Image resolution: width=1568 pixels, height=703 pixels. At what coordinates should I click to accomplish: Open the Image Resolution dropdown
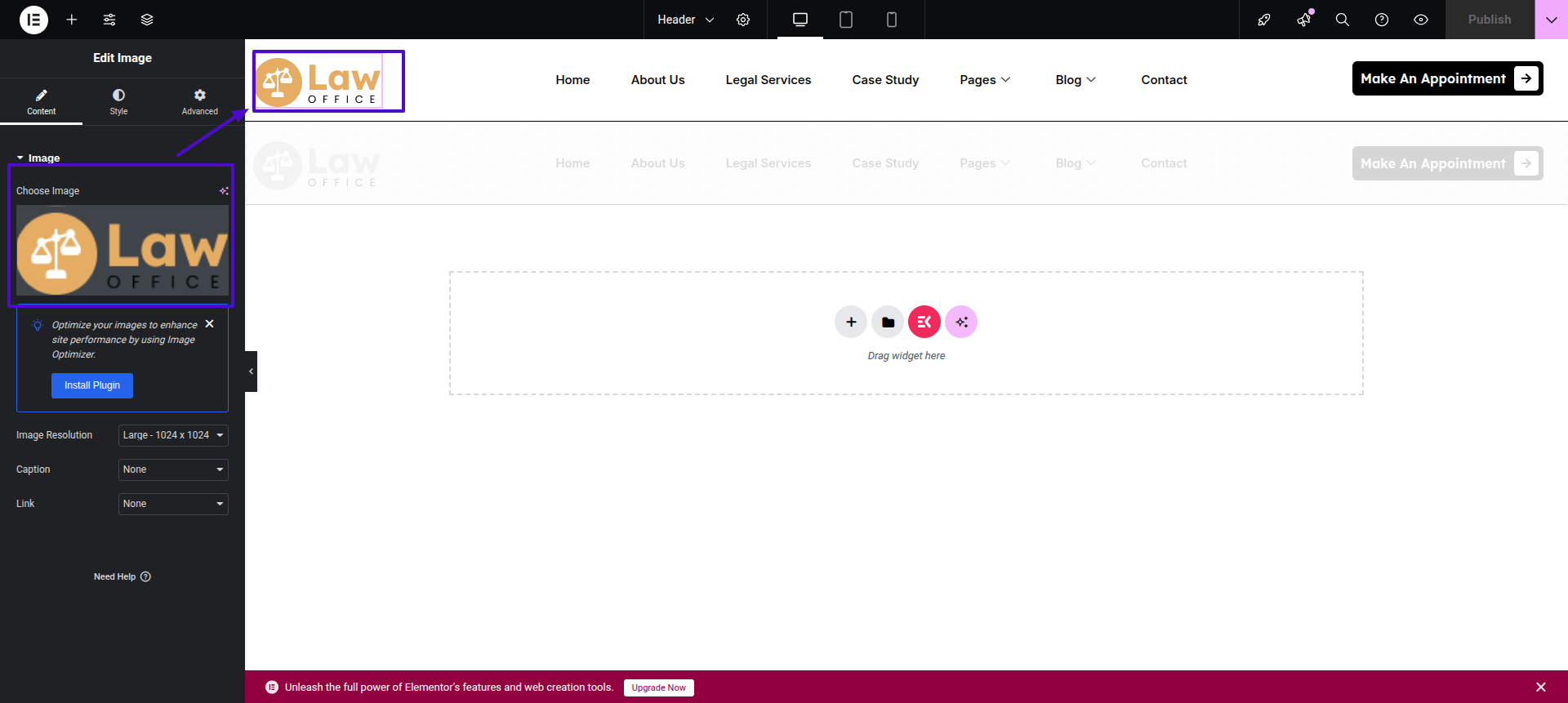[x=173, y=435]
